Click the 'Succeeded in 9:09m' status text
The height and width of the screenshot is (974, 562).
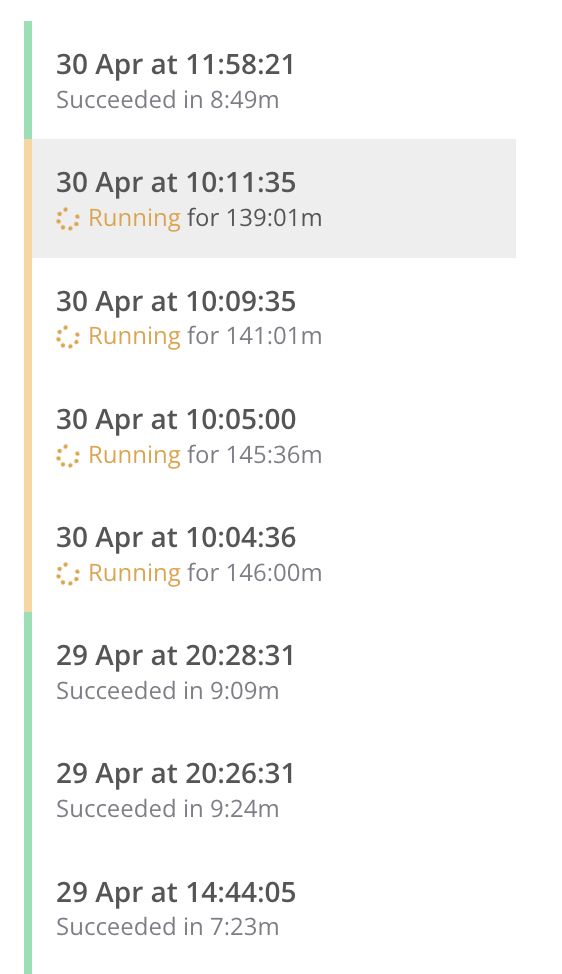(168, 691)
